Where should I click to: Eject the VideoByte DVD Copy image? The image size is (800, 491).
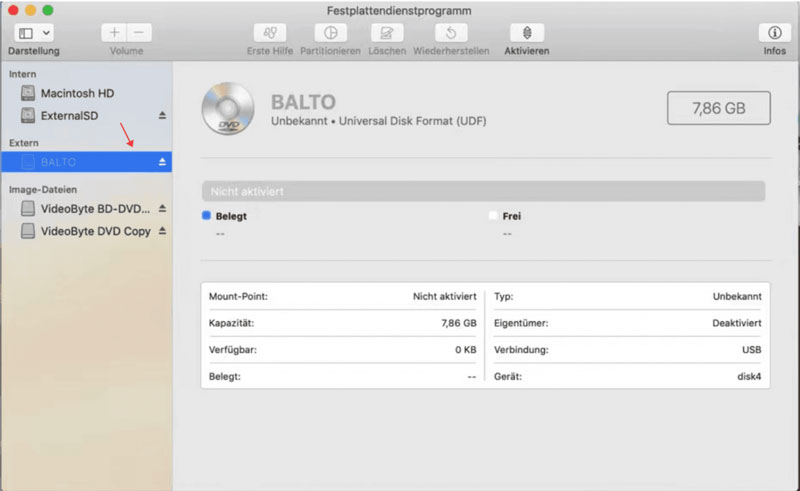click(162, 231)
